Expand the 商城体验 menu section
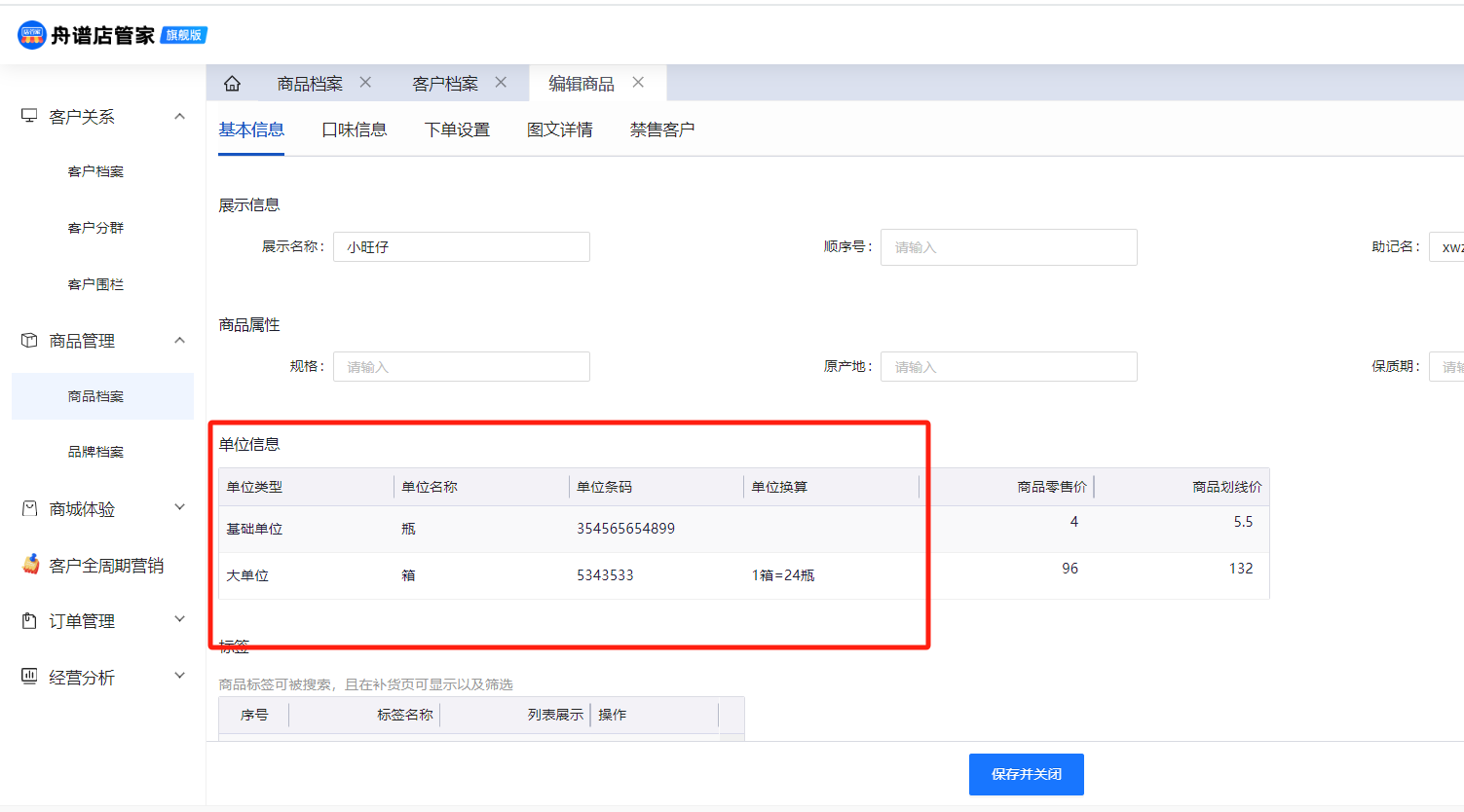The height and width of the screenshot is (812, 1464). [x=179, y=508]
